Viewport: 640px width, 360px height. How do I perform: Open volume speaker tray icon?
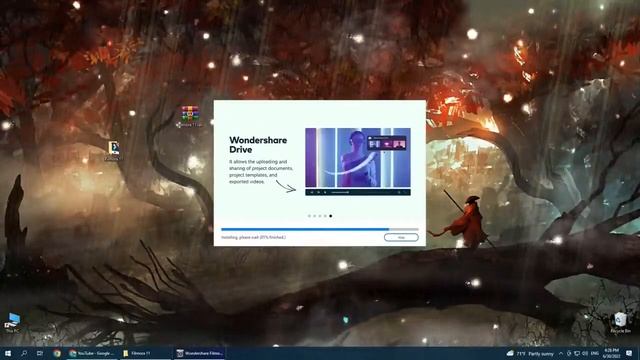[x=584, y=353]
